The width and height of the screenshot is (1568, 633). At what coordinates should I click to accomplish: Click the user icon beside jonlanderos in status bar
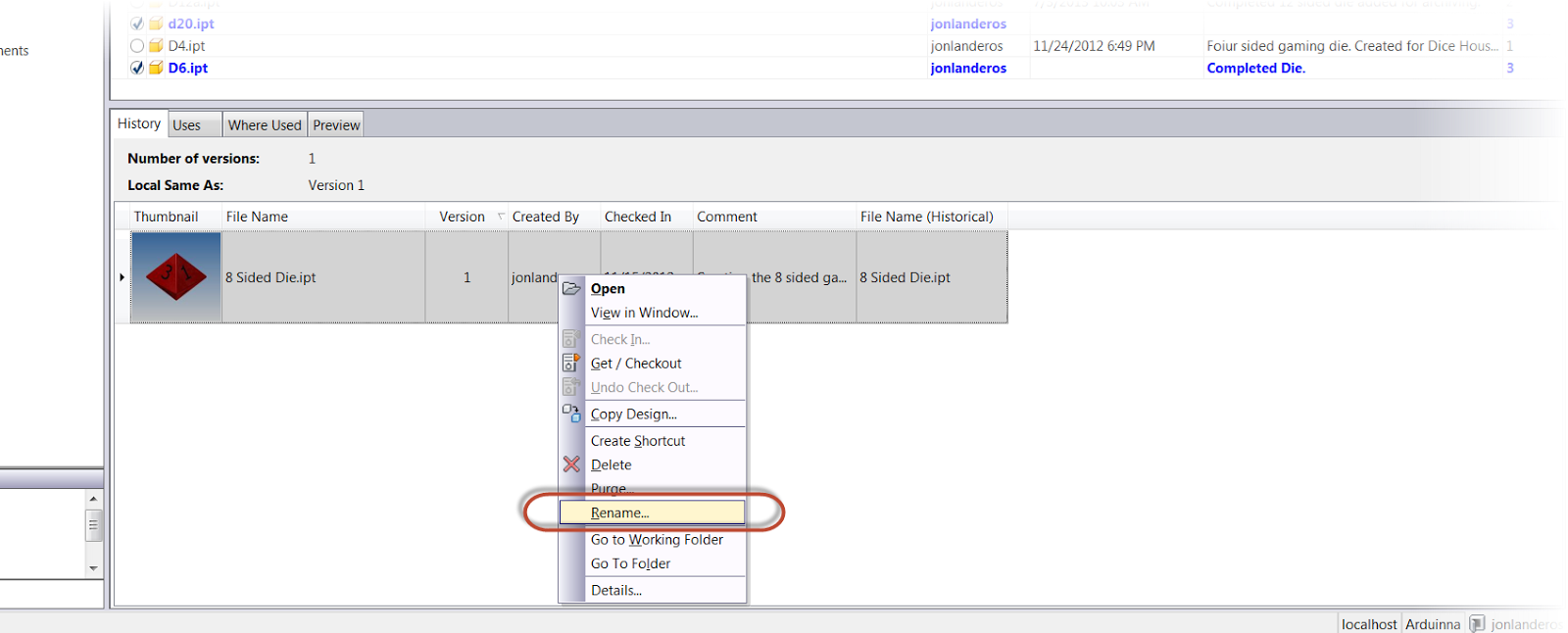tap(1477, 624)
